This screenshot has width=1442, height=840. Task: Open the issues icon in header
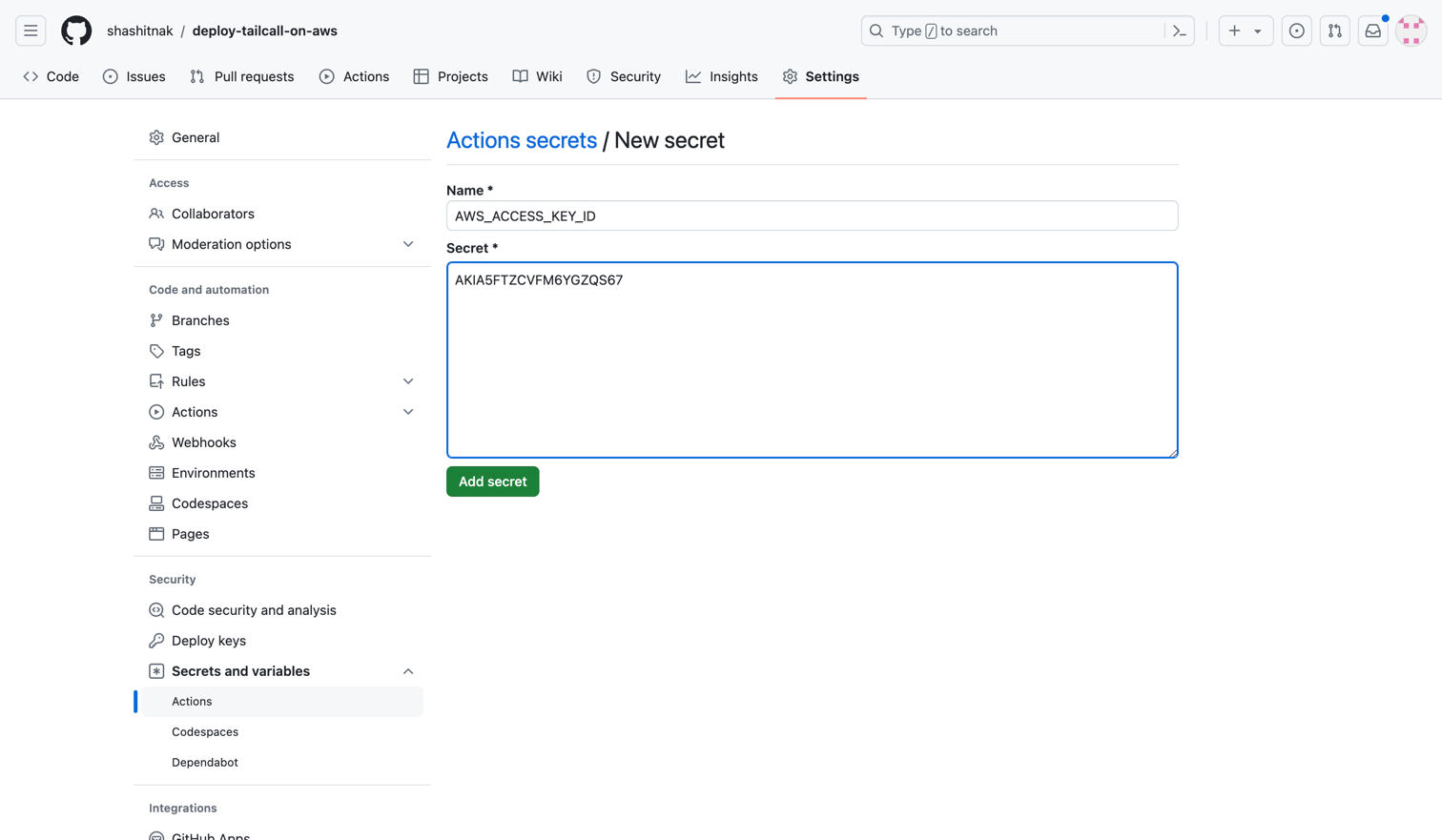click(1296, 31)
